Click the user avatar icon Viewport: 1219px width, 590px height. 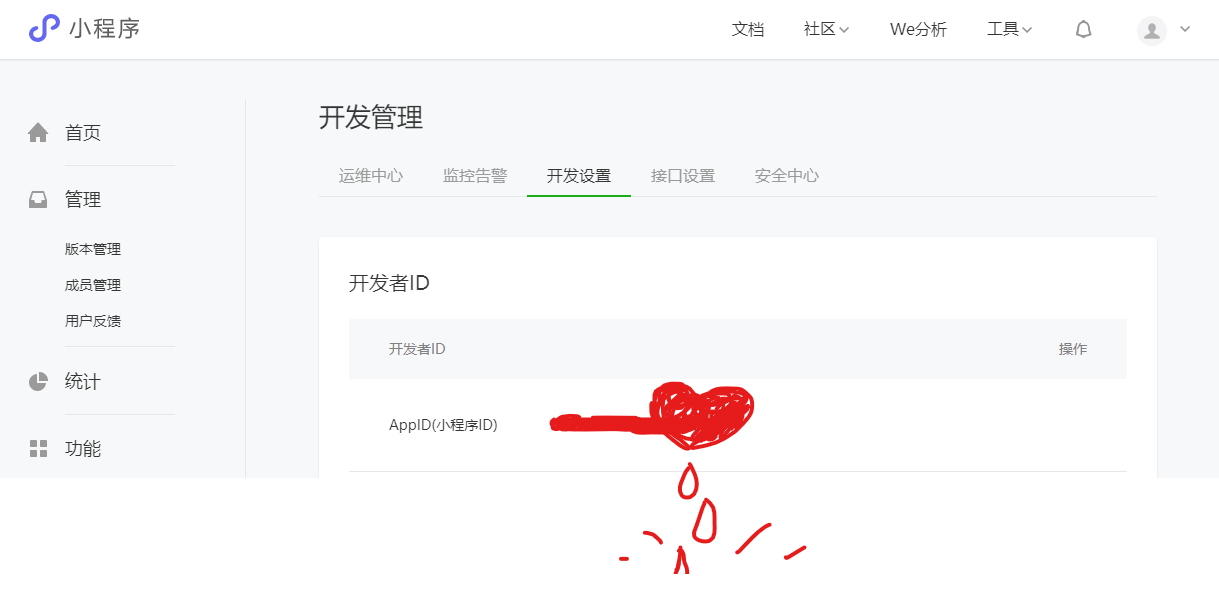[1152, 30]
